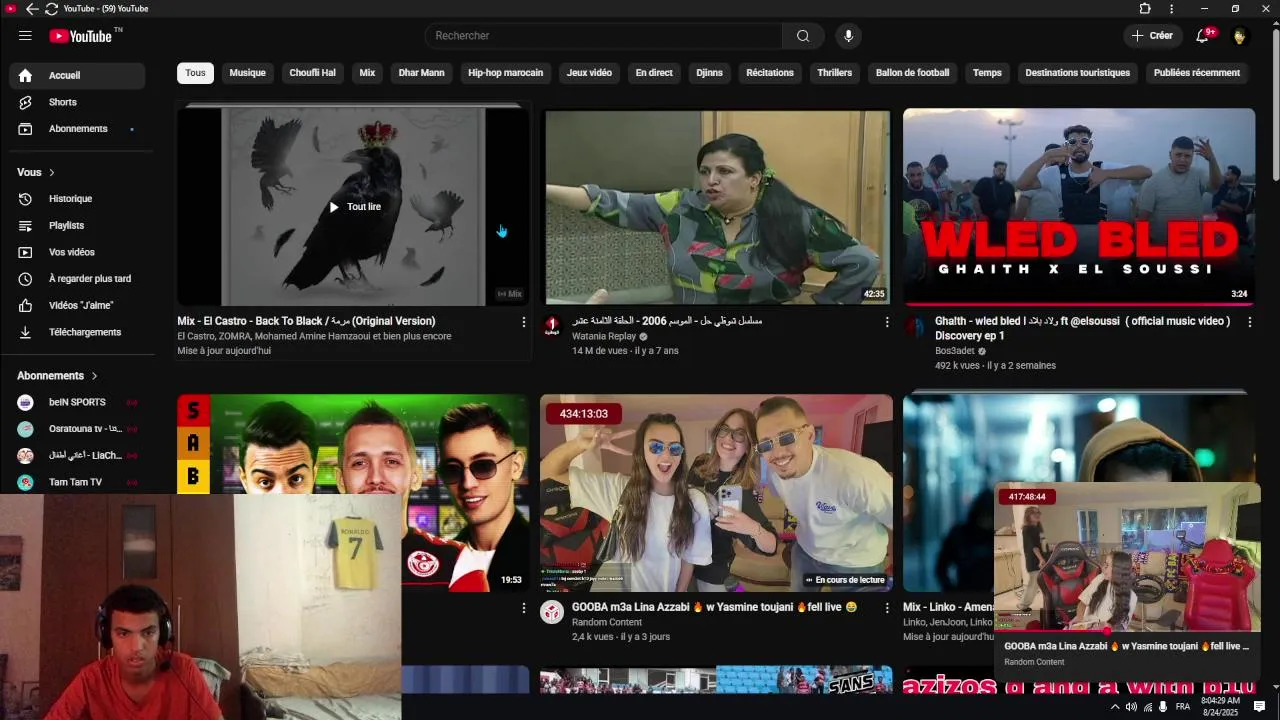This screenshot has width=1280, height=720.
Task: Open options for GOOBA m3a Lina video
Action: [x=886, y=608]
